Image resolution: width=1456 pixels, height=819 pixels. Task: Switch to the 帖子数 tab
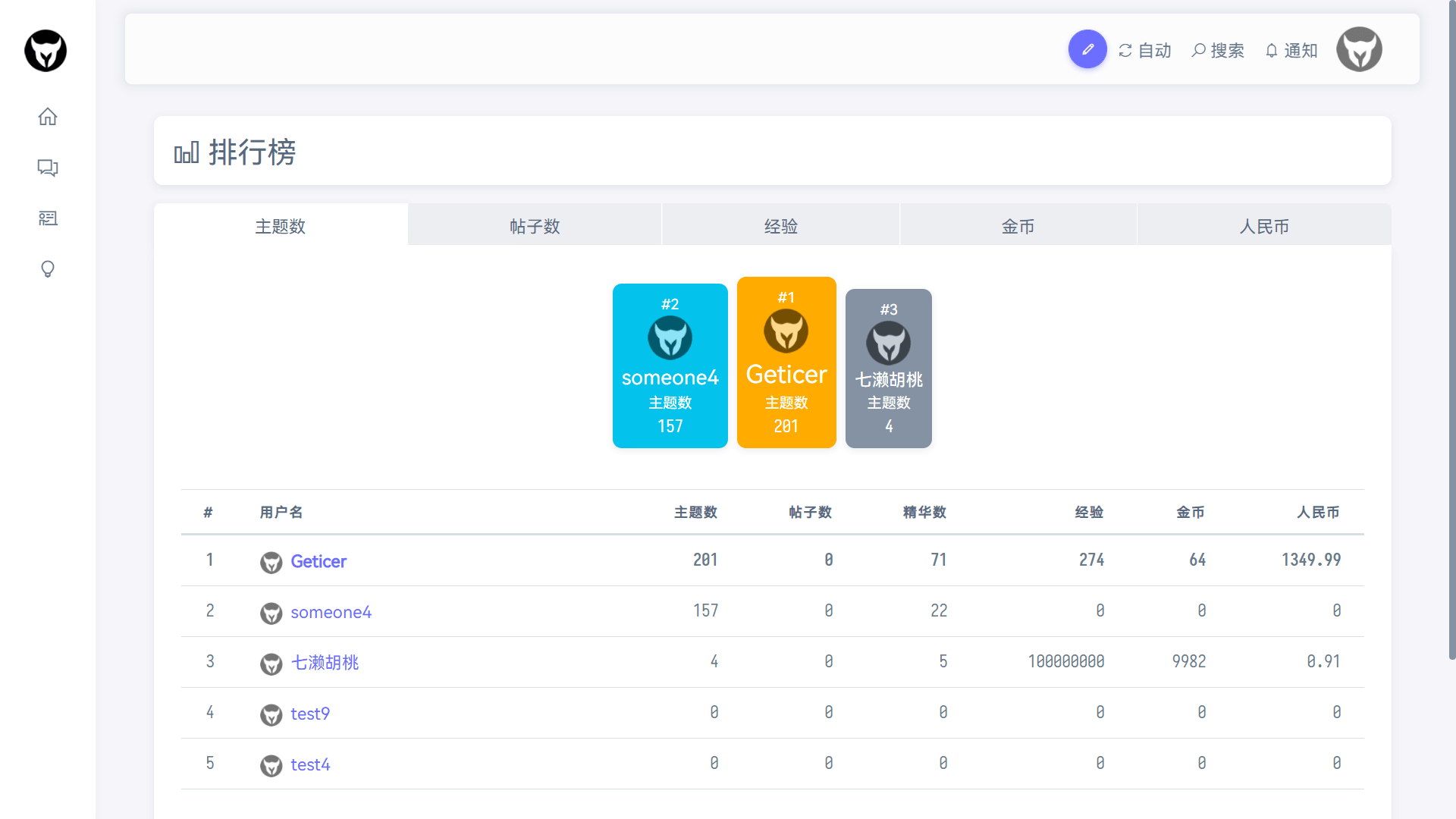[535, 226]
